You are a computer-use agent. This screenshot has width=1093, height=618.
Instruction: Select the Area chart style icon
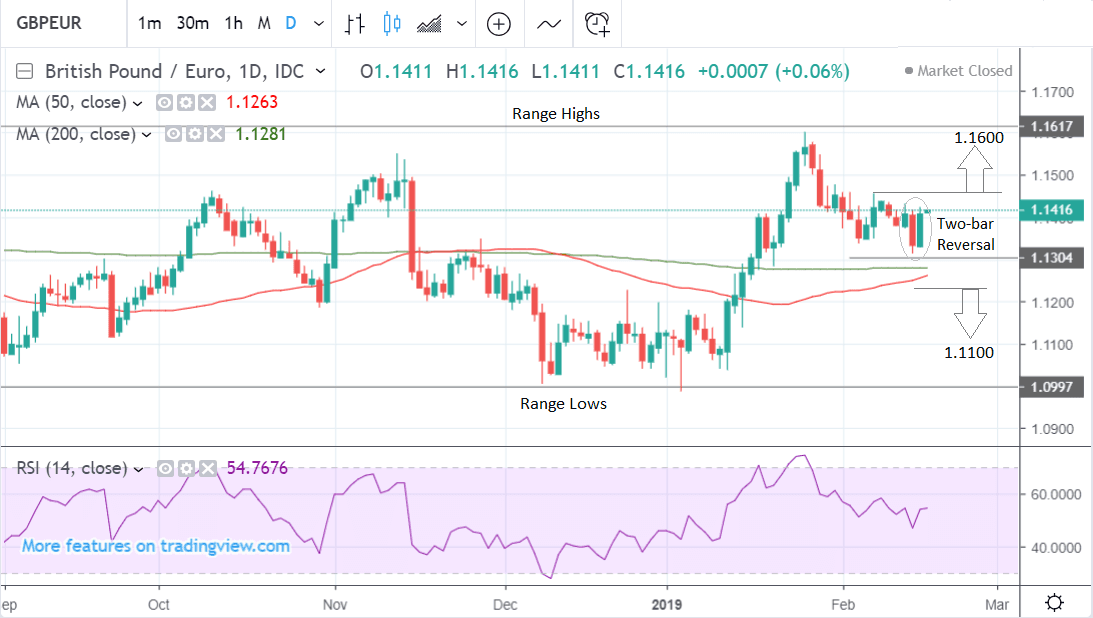coord(430,23)
